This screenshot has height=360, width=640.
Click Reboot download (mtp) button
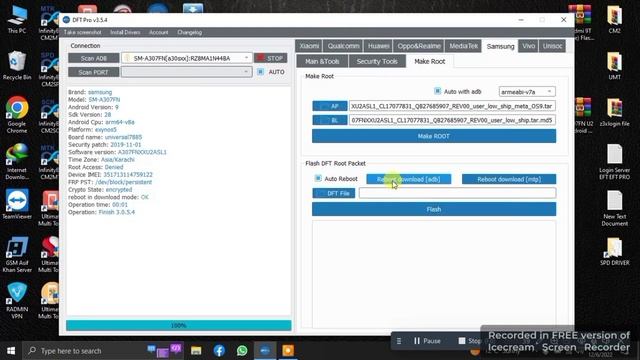[x=509, y=179]
